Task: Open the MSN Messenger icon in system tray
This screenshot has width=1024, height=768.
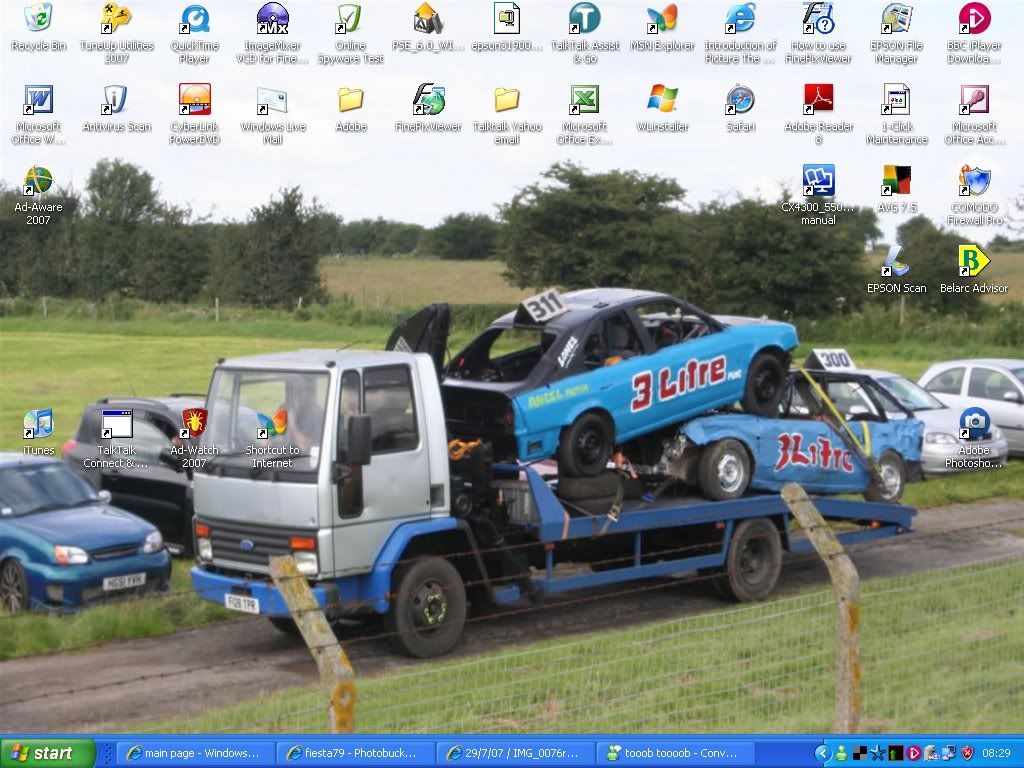Action: pos(841,753)
